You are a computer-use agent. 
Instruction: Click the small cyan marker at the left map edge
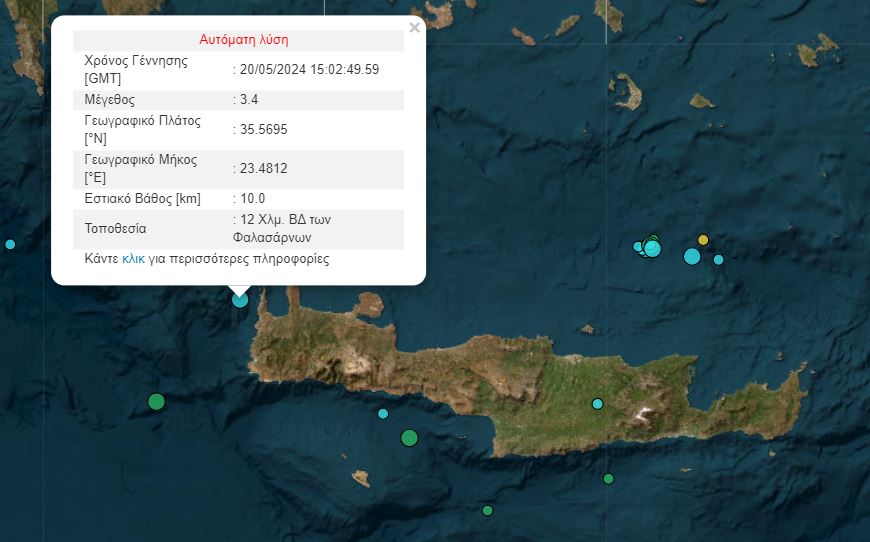click(x=10, y=244)
